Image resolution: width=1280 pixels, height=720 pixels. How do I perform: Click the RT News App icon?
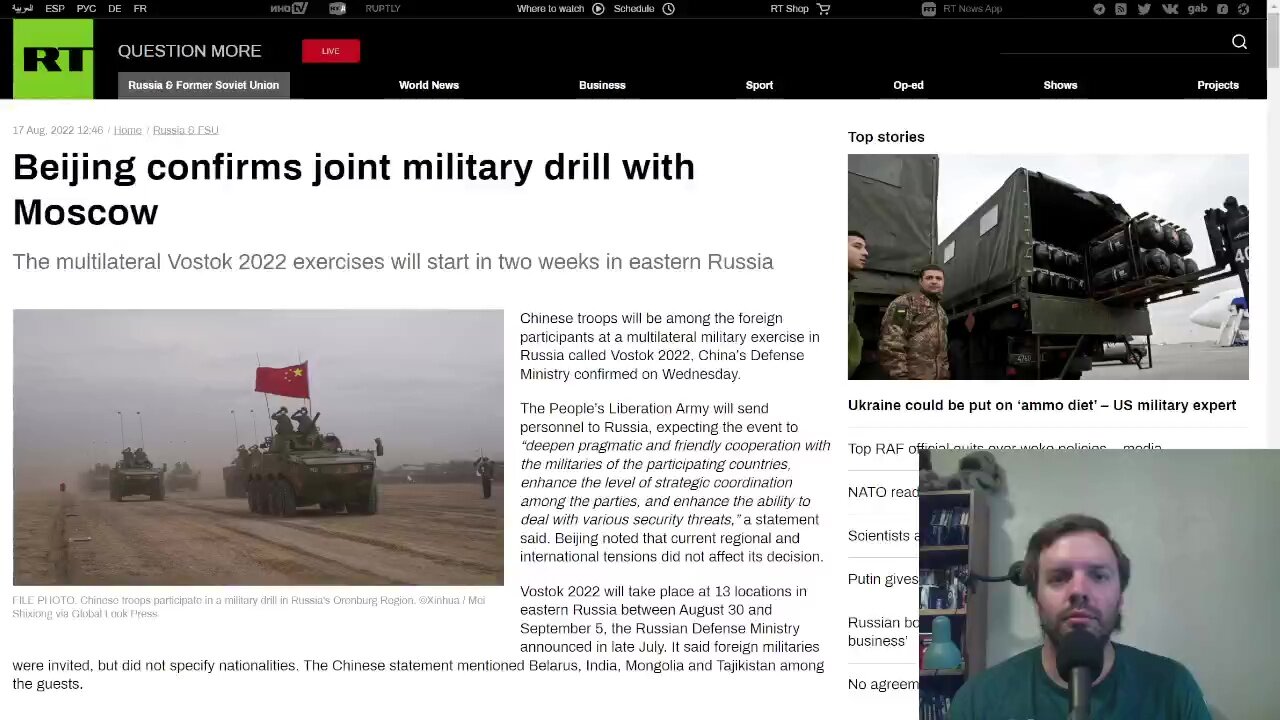[x=928, y=9]
